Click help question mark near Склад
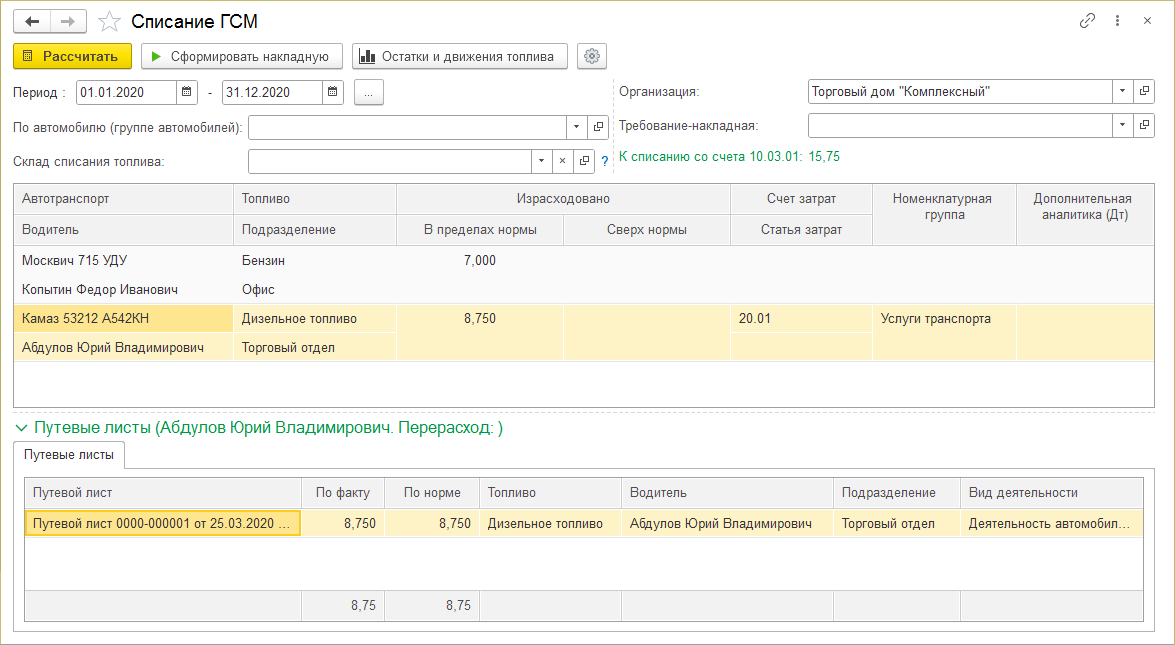The width and height of the screenshot is (1175, 645). pyautogui.click(x=604, y=161)
